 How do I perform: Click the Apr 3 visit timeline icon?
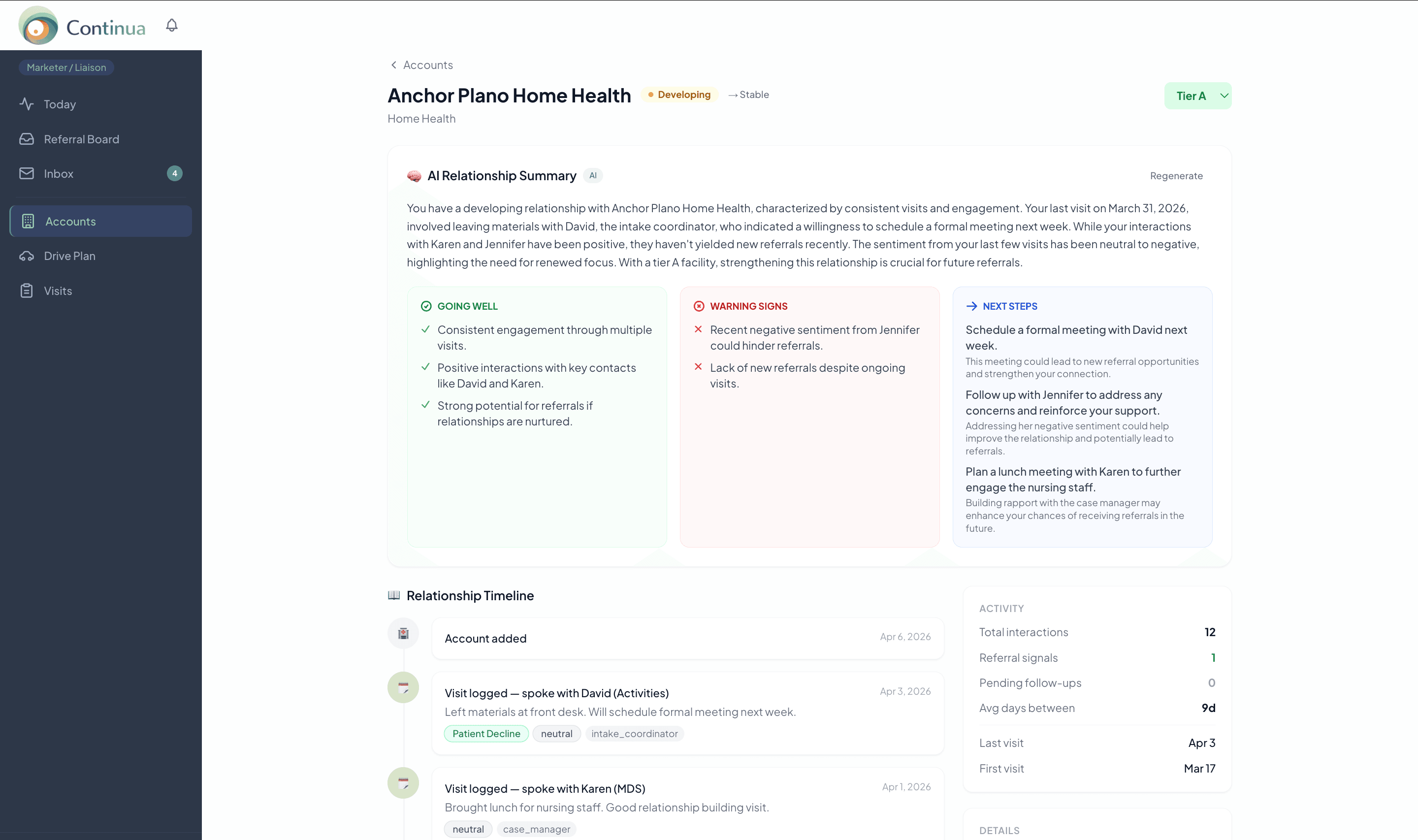(x=403, y=688)
